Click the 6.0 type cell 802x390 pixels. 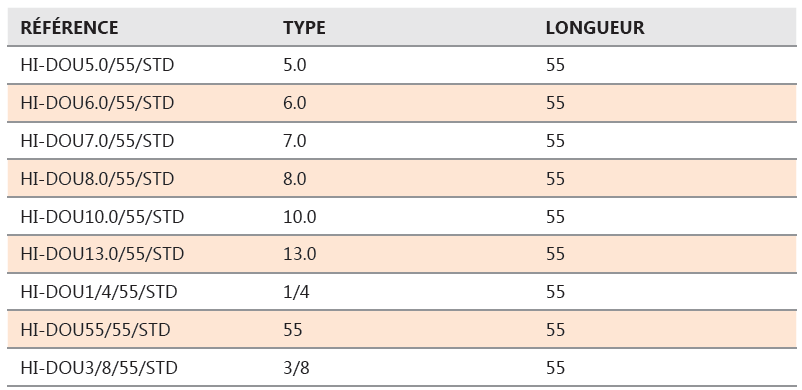[x=295, y=103]
